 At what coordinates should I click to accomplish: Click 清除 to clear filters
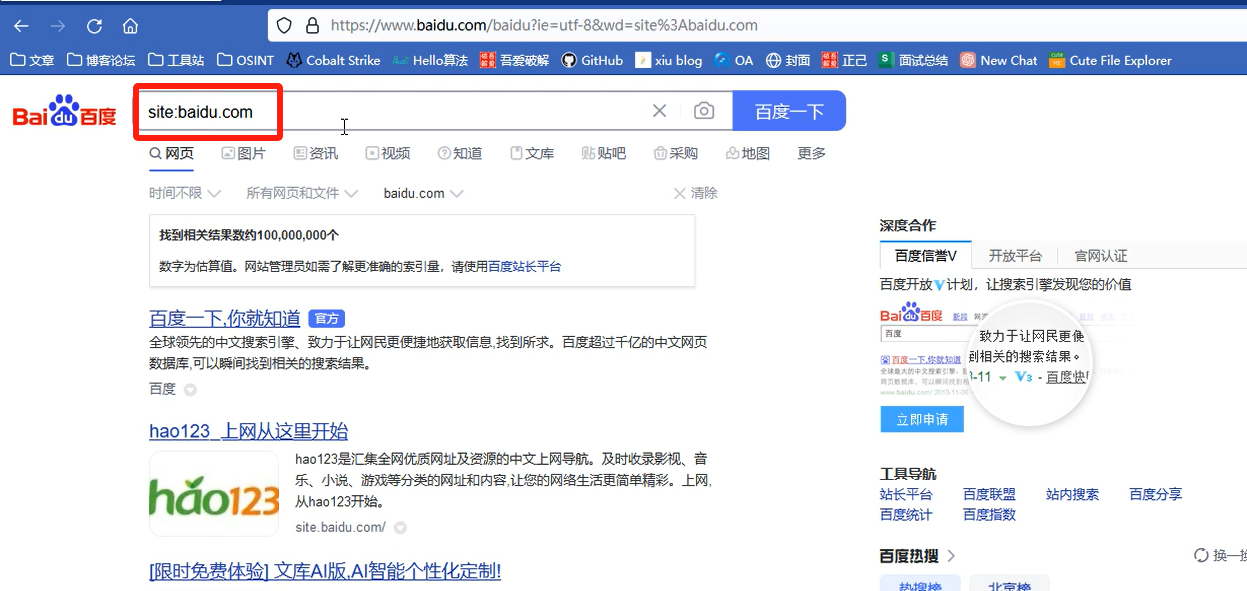click(x=695, y=193)
